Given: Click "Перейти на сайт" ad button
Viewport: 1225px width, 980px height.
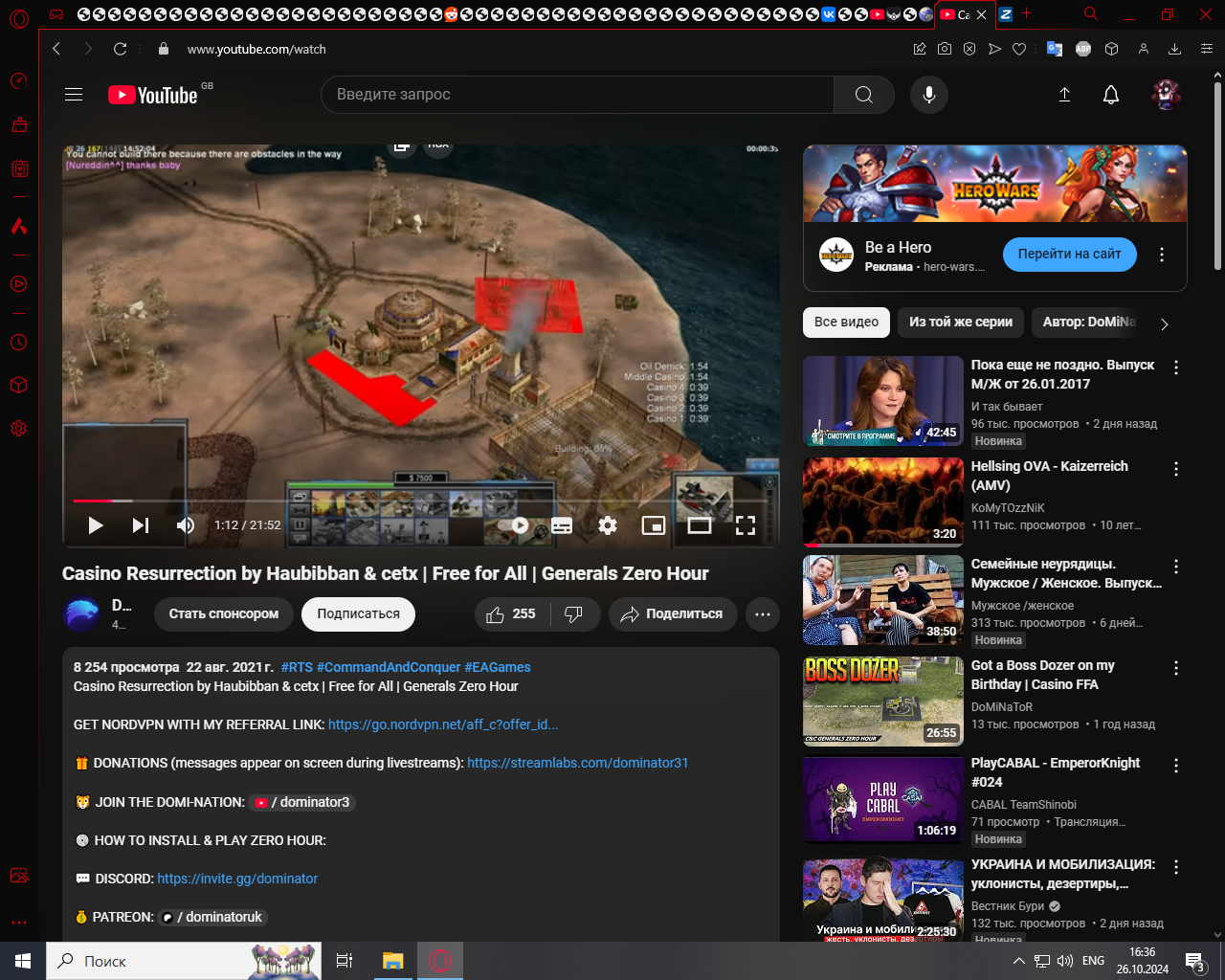Looking at the screenshot, I should click(x=1069, y=255).
